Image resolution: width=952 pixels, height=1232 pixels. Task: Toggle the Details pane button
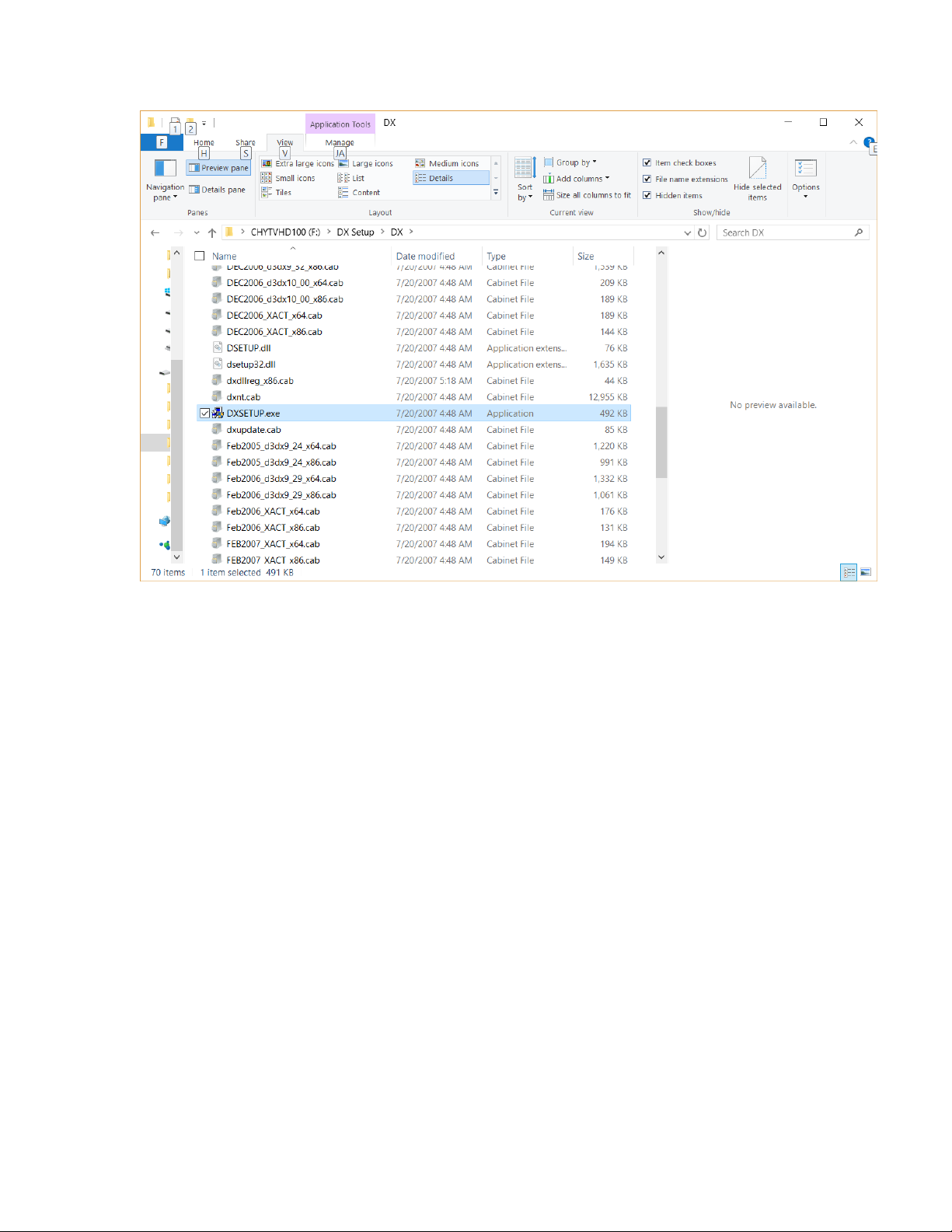pyautogui.click(x=217, y=190)
